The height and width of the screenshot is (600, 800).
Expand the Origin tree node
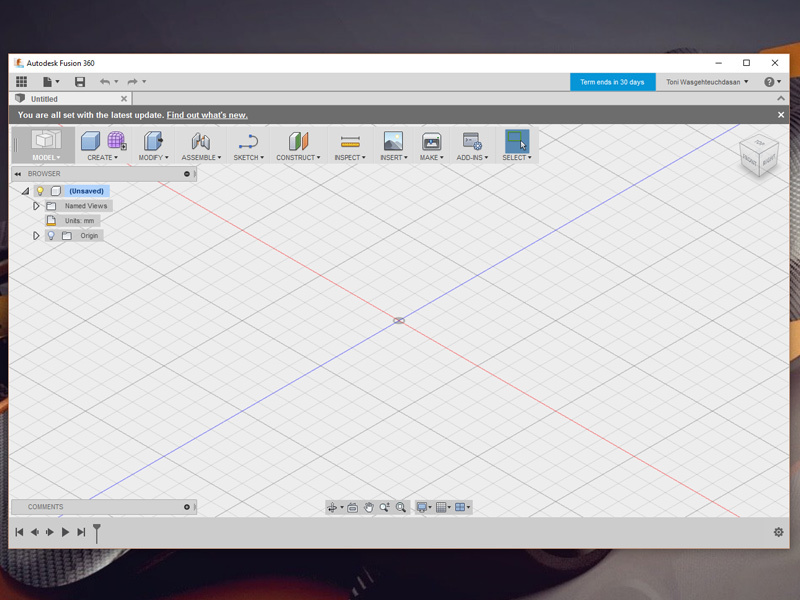(x=36, y=236)
